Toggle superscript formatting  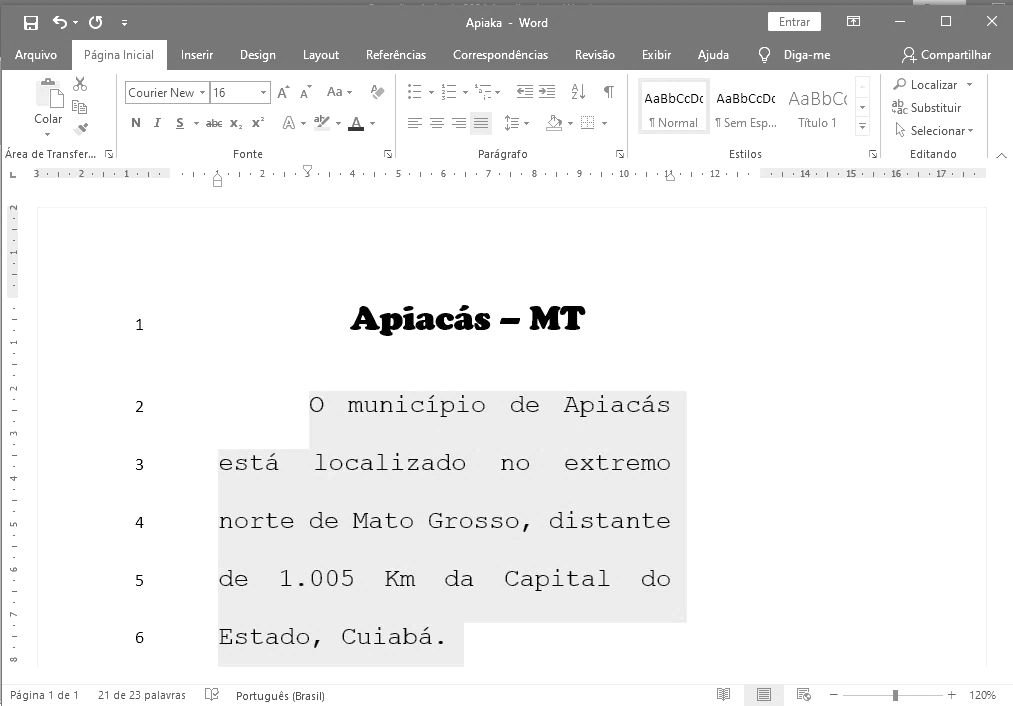258,123
